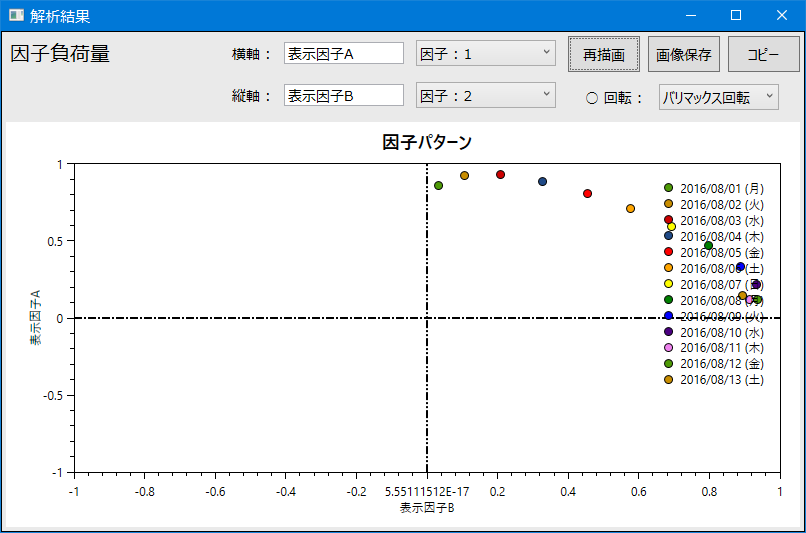Click the 縦軸 input field containing 表示因子B
The image size is (806, 533).
tap(344, 96)
